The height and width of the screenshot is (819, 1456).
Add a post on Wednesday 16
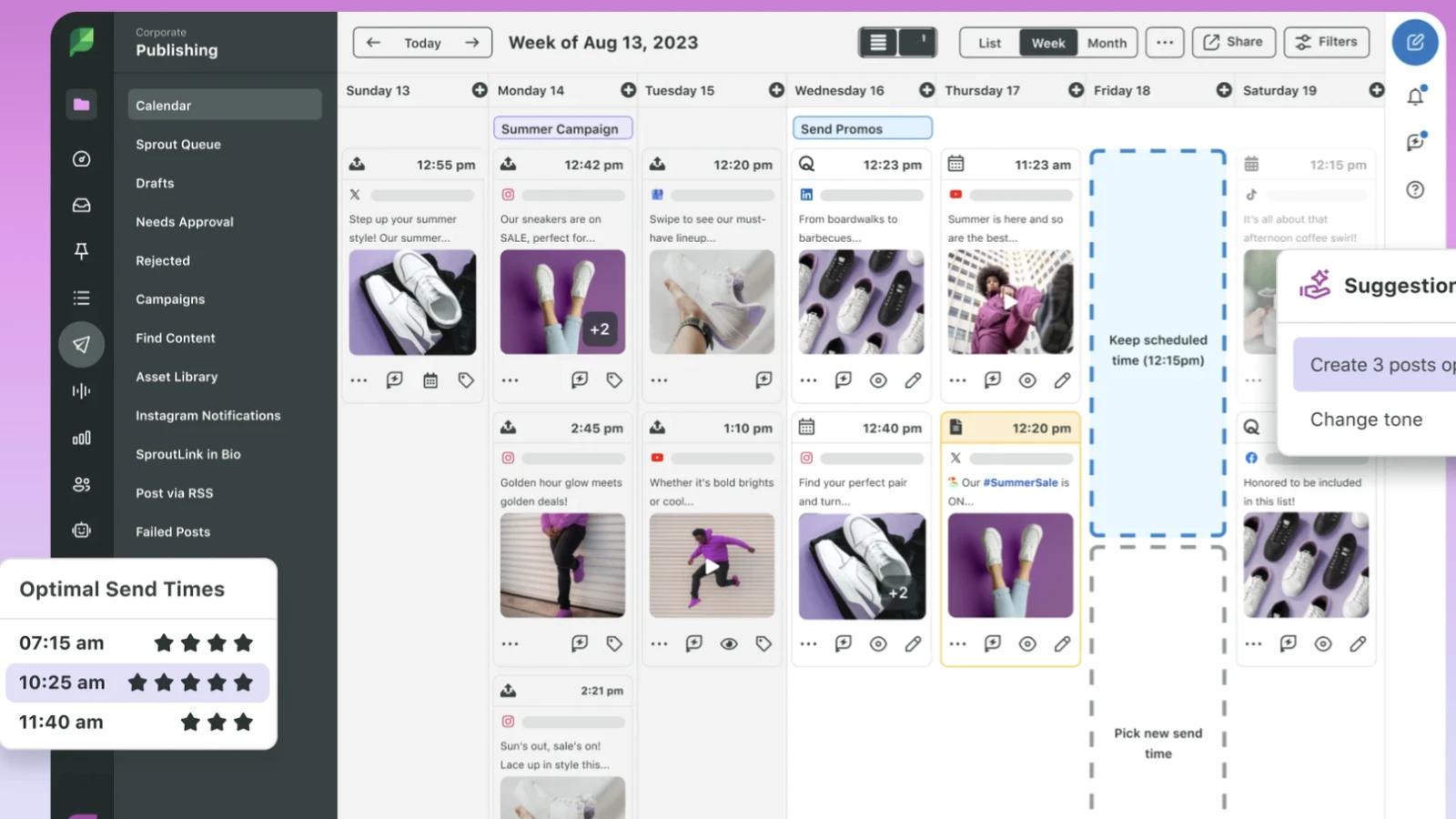(926, 90)
